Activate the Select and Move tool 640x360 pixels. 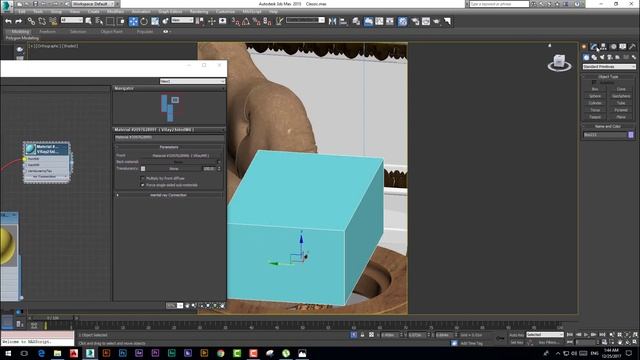coord(133,21)
